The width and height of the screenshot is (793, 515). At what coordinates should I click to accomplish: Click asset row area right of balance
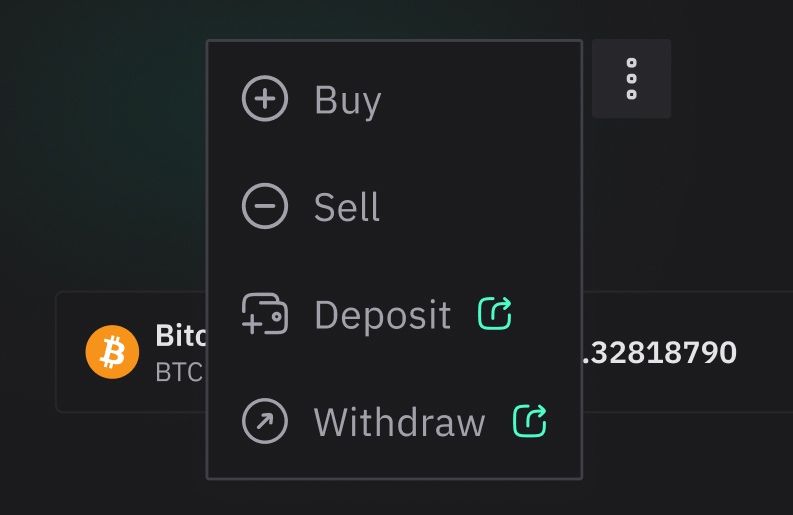click(x=765, y=352)
